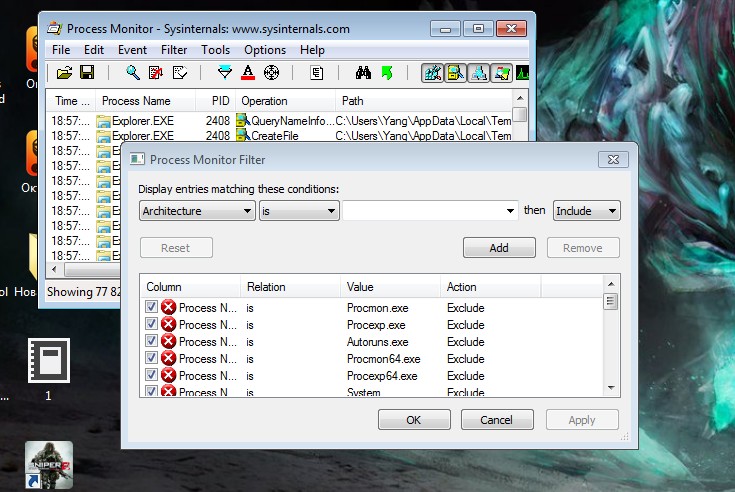Click the Sniper game desktop shortcut

[x=49, y=465]
